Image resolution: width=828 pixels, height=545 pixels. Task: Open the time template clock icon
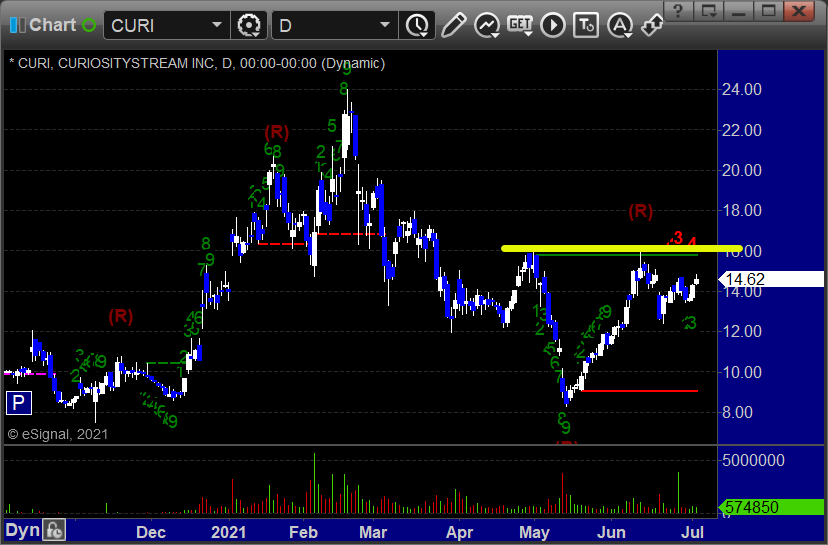click(x=417, y=25)
